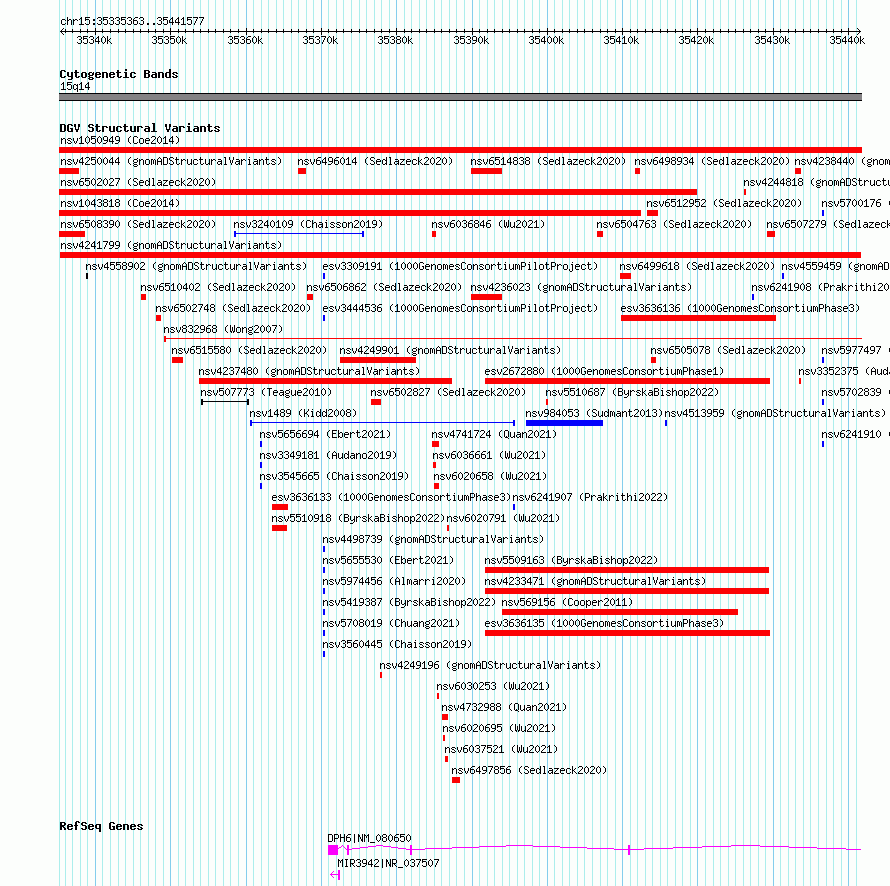Select nsv5974456 (Almarri2020) label
The width and height of the screenshot is (890, 886).
tap(394, 581)
